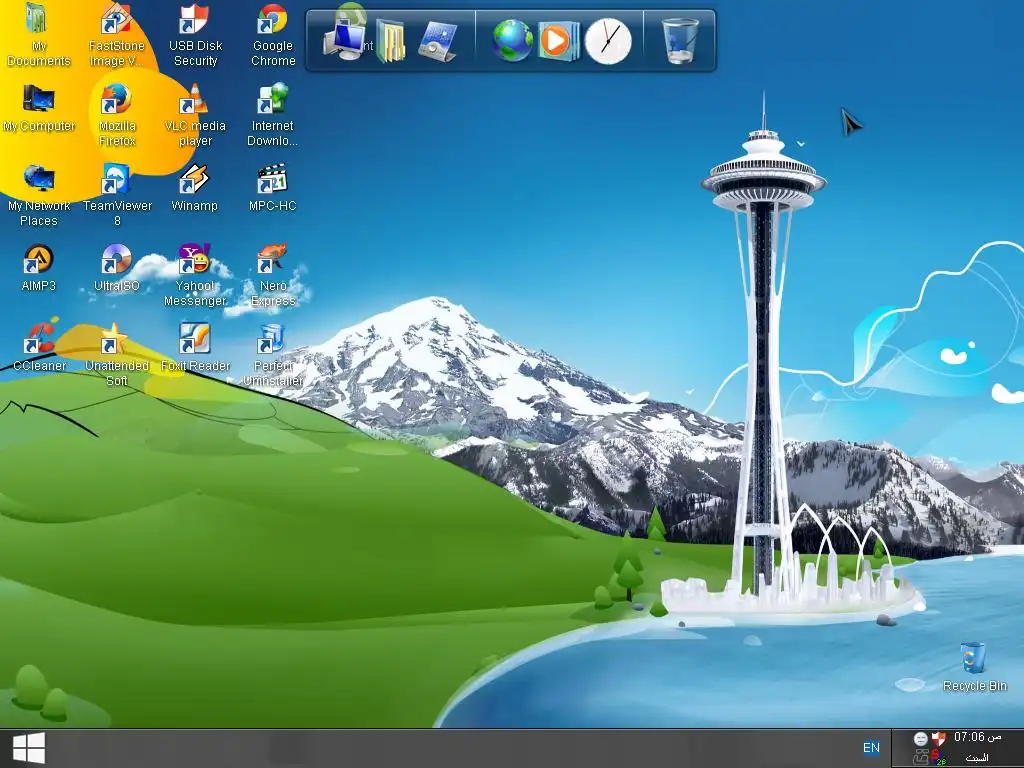Select the My Computer desktop icon
The width and height of the screenshot is (1024, 768).
coord(39,108)
